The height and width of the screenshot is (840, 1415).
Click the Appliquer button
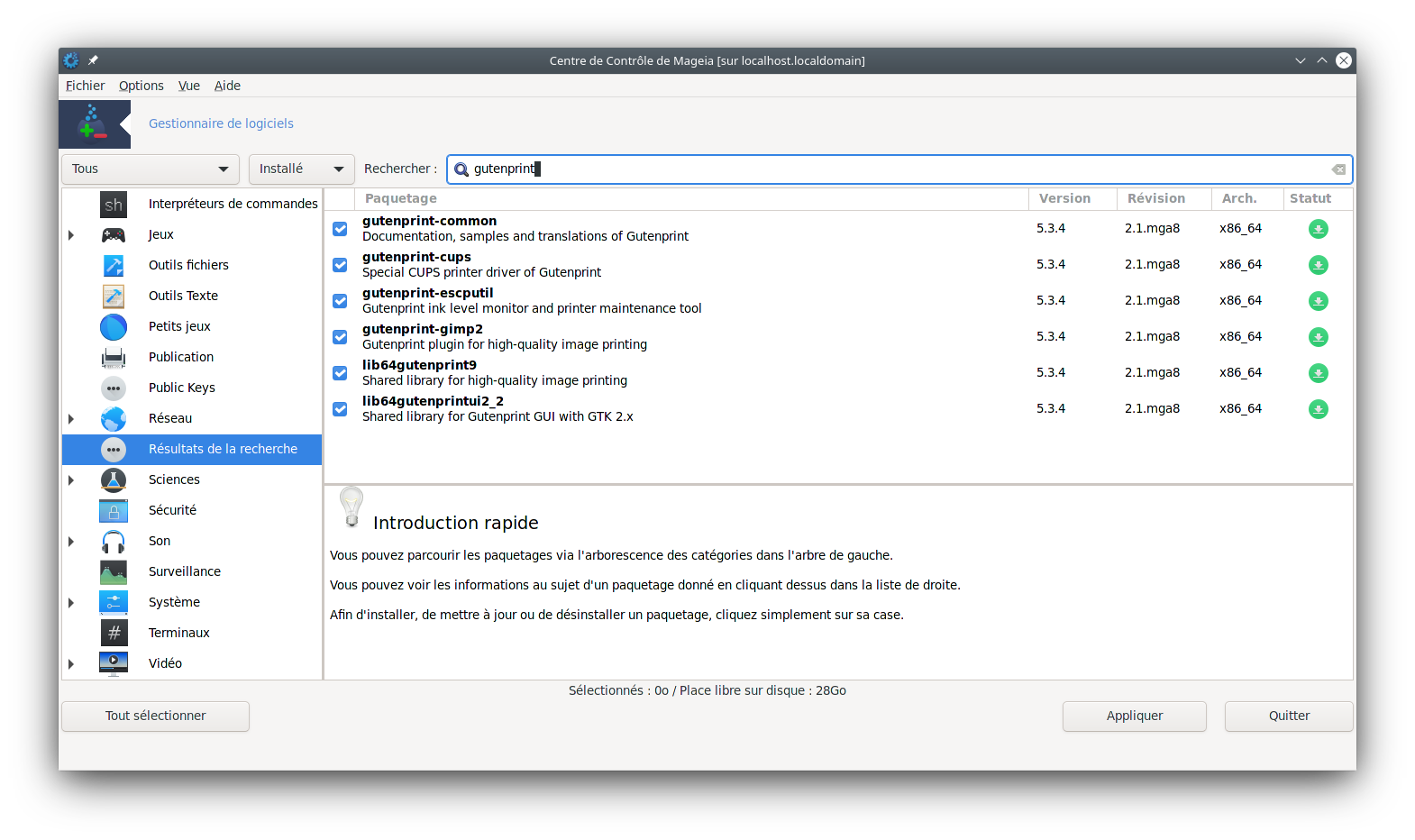coord(1135,717)
